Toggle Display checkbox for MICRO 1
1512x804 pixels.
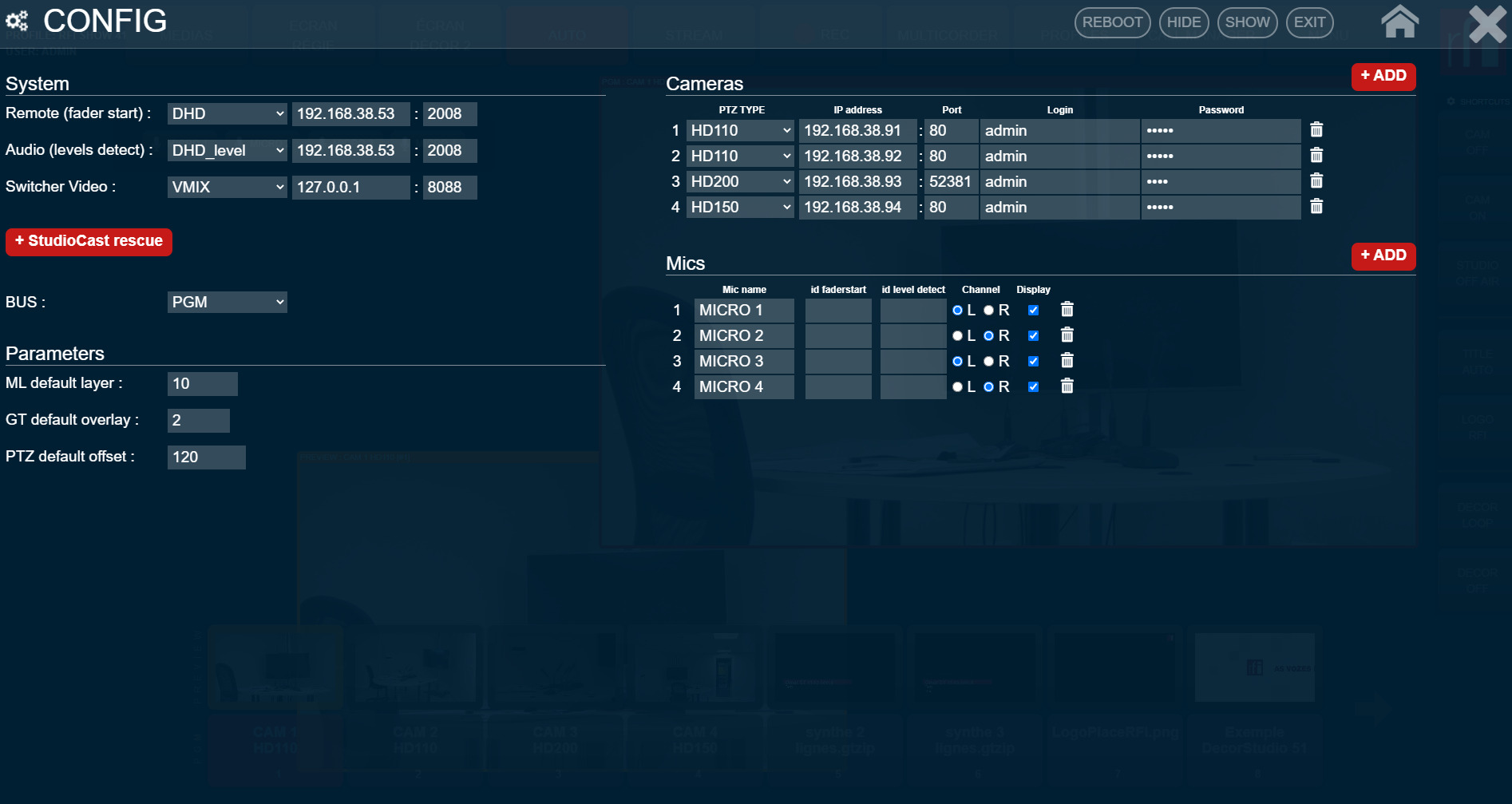(x=1033, y=310)
